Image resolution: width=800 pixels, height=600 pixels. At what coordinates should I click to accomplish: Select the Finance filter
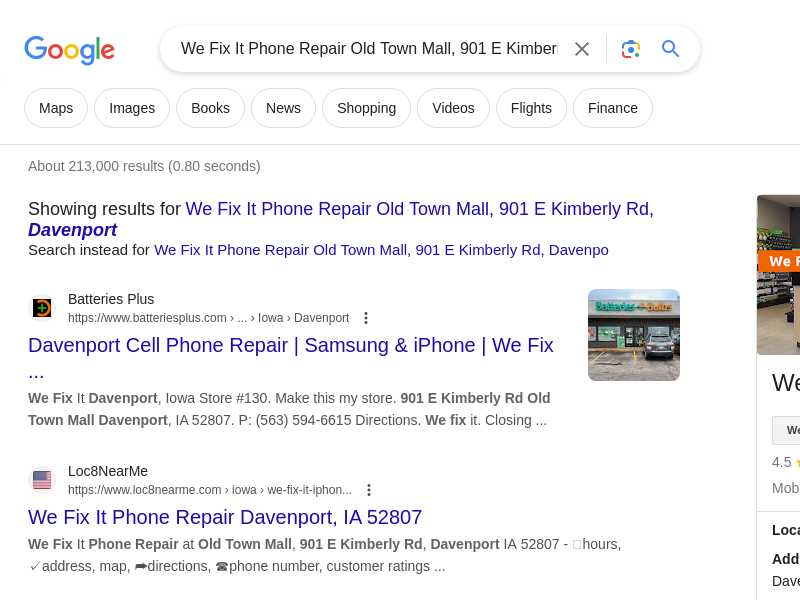[613, 108]
